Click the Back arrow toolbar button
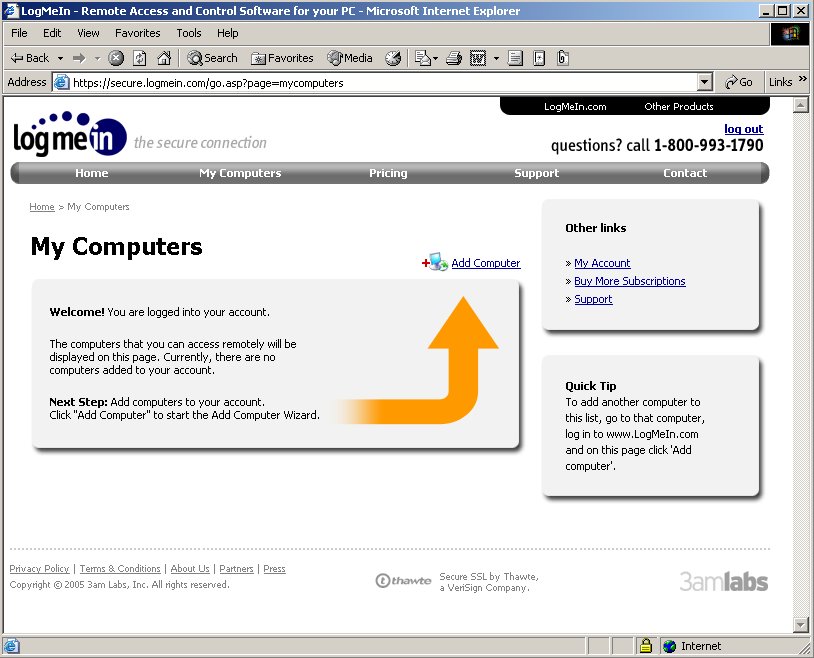The width and height of the screenshot is (814, 658). pyautogui.click(x=30, y=58)
